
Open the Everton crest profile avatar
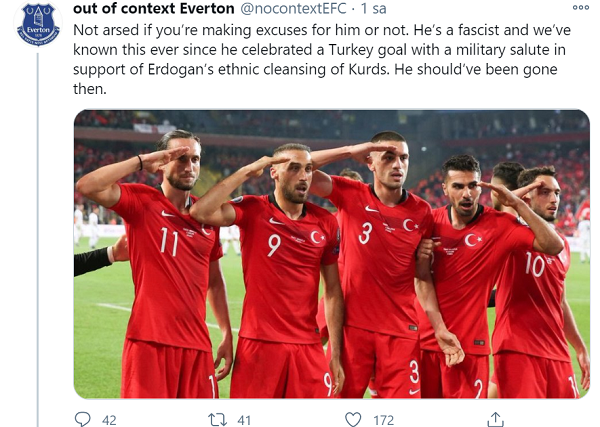click(38, 24)
